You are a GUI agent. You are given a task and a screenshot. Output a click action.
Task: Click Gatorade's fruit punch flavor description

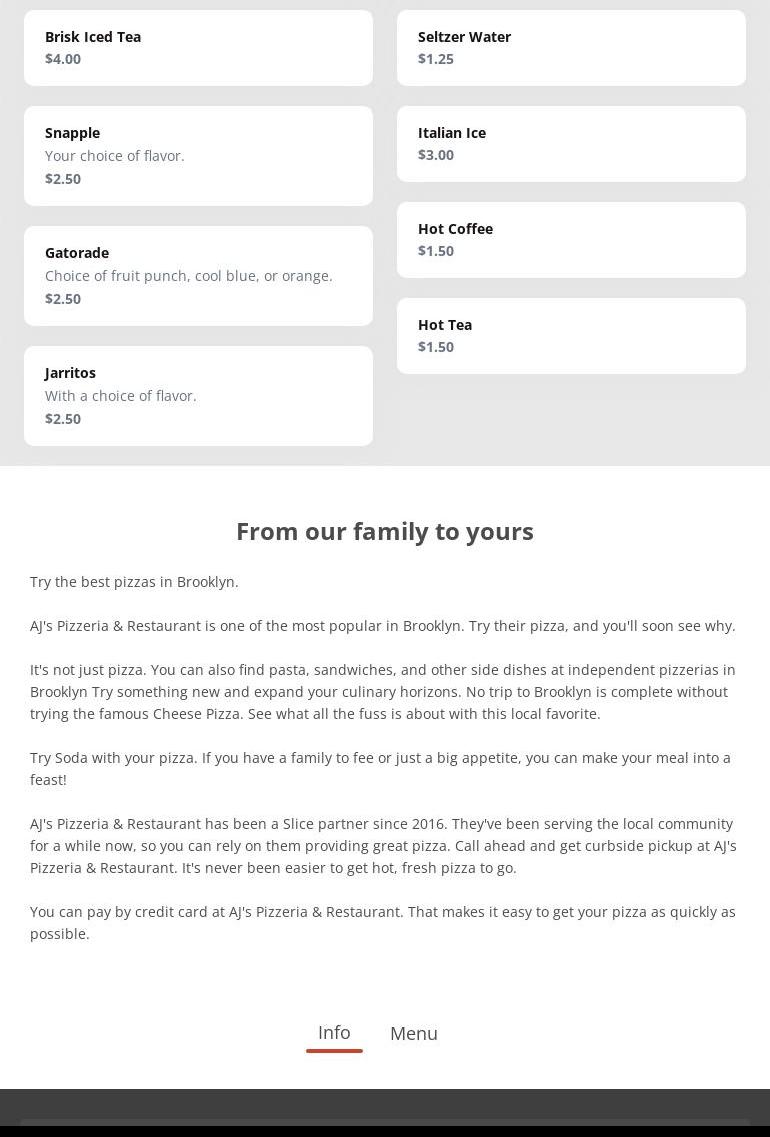[189, 276]
